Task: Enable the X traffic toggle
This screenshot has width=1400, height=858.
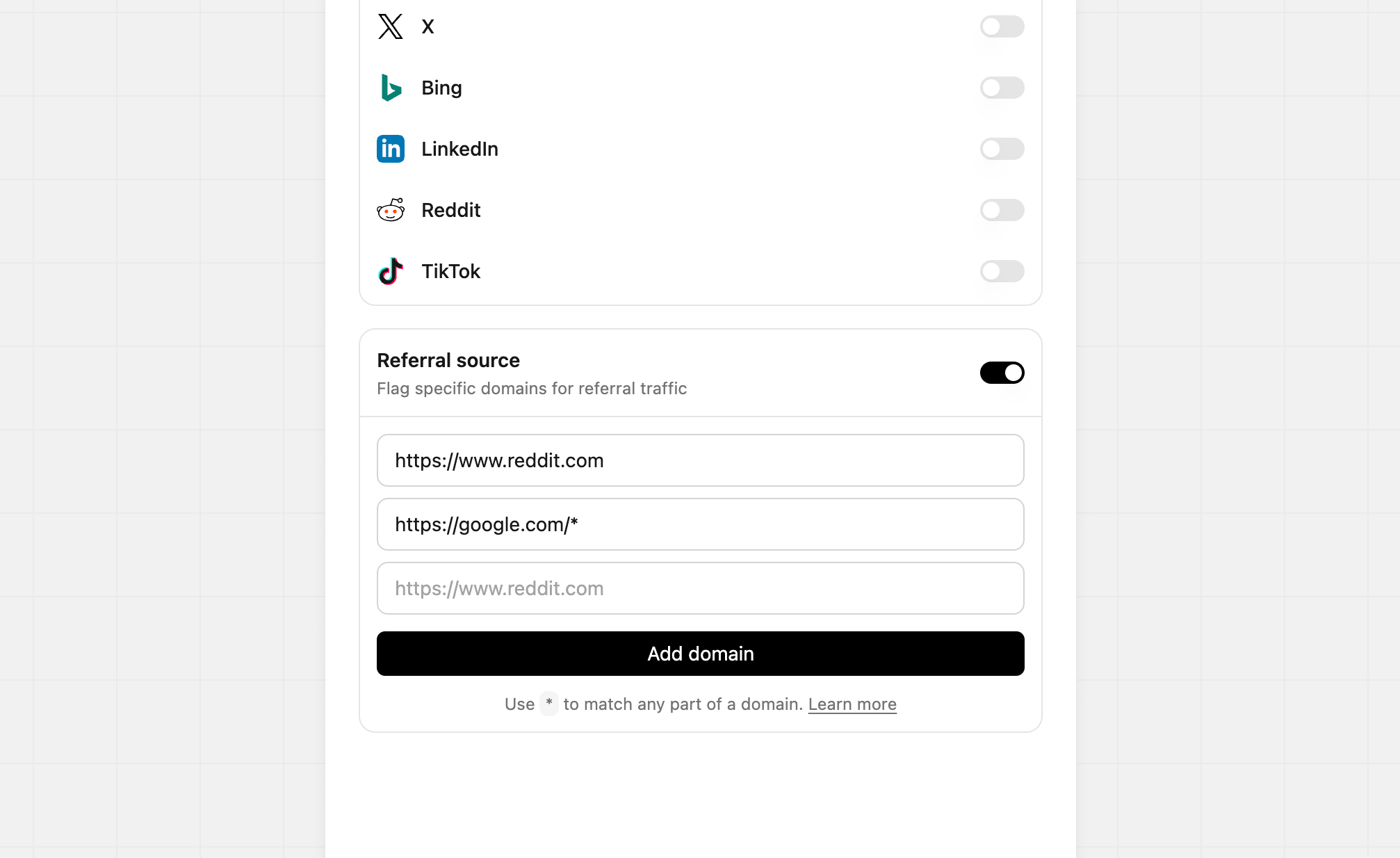Action: pyautogui.click(x=1002, y=26)
